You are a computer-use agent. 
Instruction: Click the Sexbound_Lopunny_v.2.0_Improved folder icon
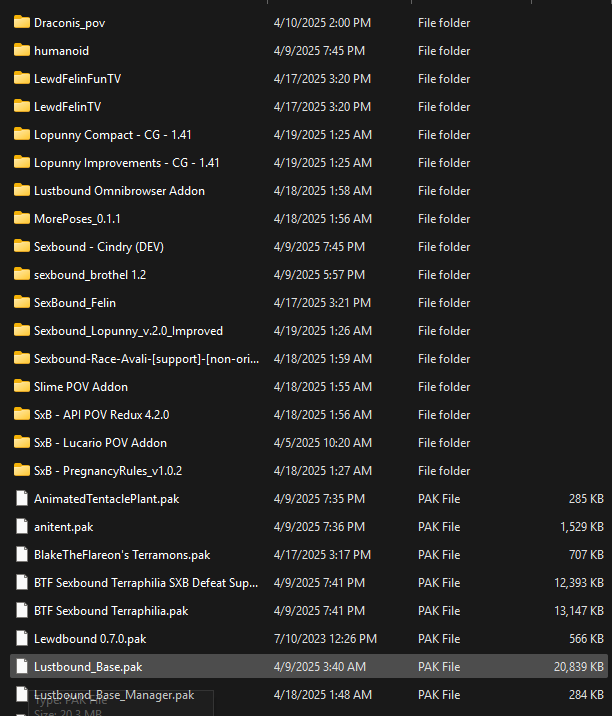coord(21,331)
